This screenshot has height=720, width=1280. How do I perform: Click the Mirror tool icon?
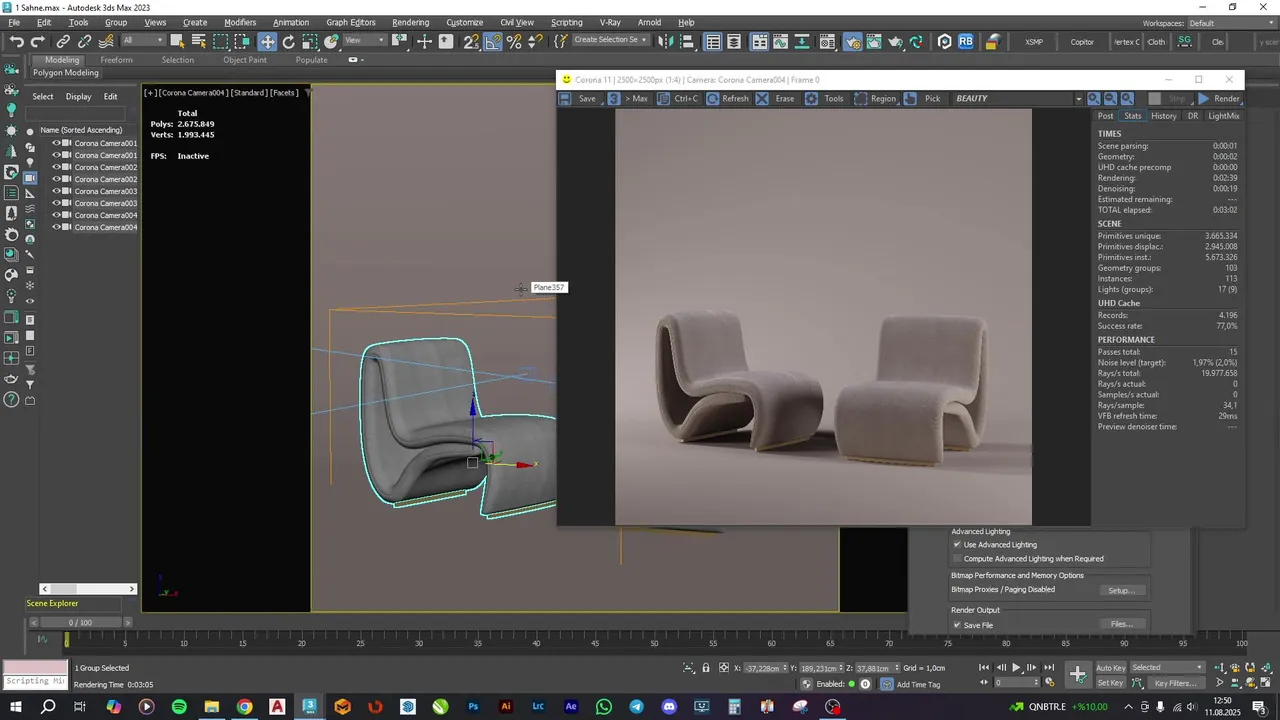pyautogui.click(x=665, y=41)
